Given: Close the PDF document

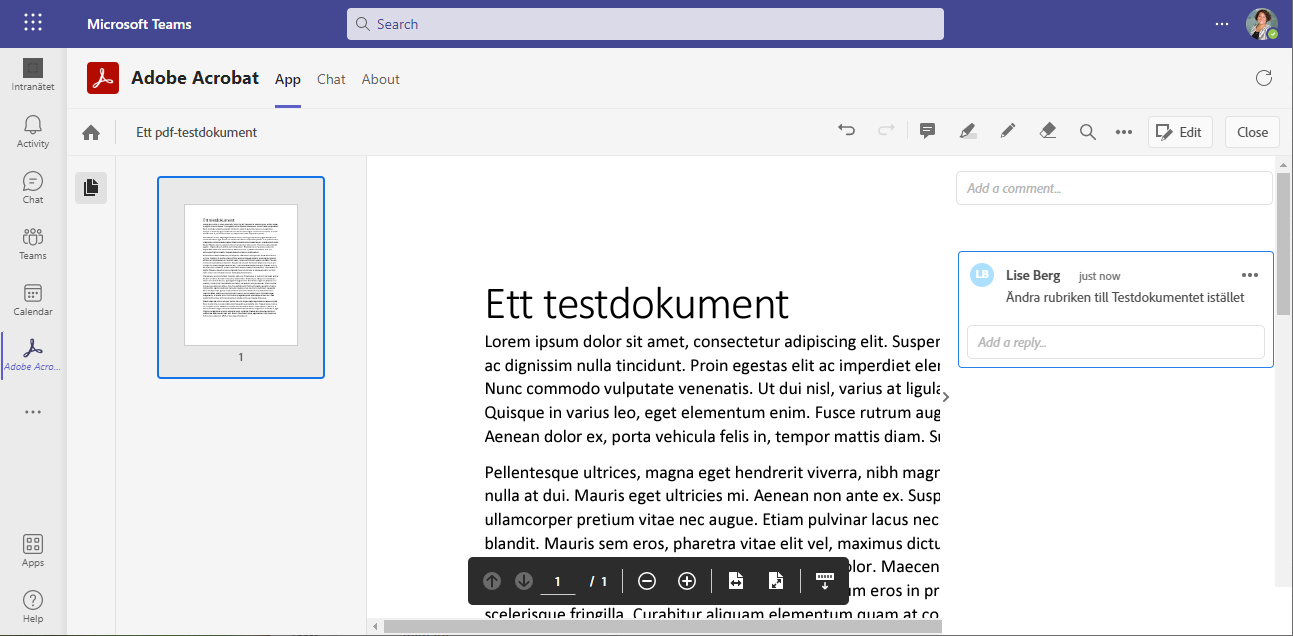Looking at the screenshot, I should tap(1252, 132).
